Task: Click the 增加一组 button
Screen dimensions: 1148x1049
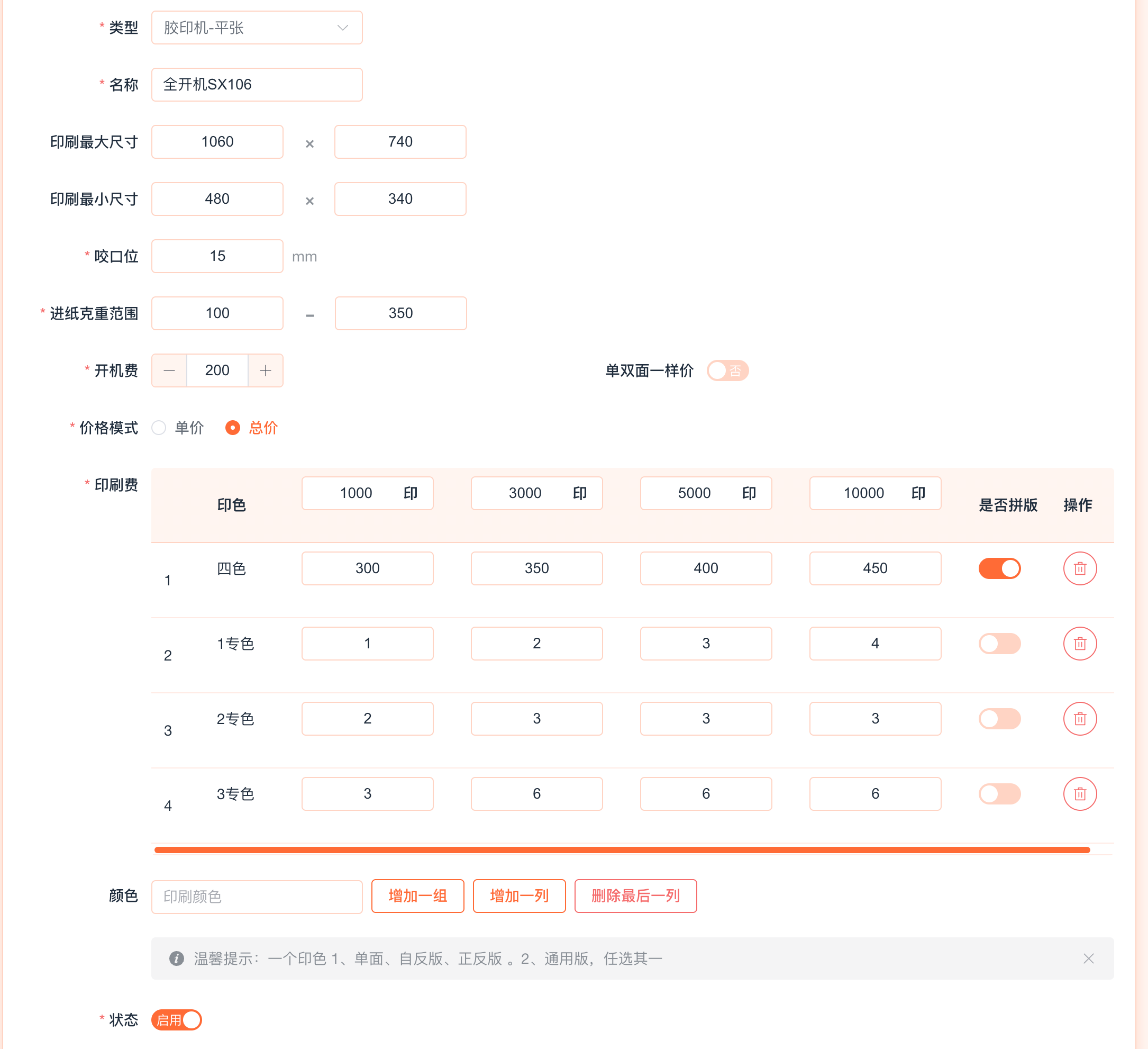Action: point(417,896)
